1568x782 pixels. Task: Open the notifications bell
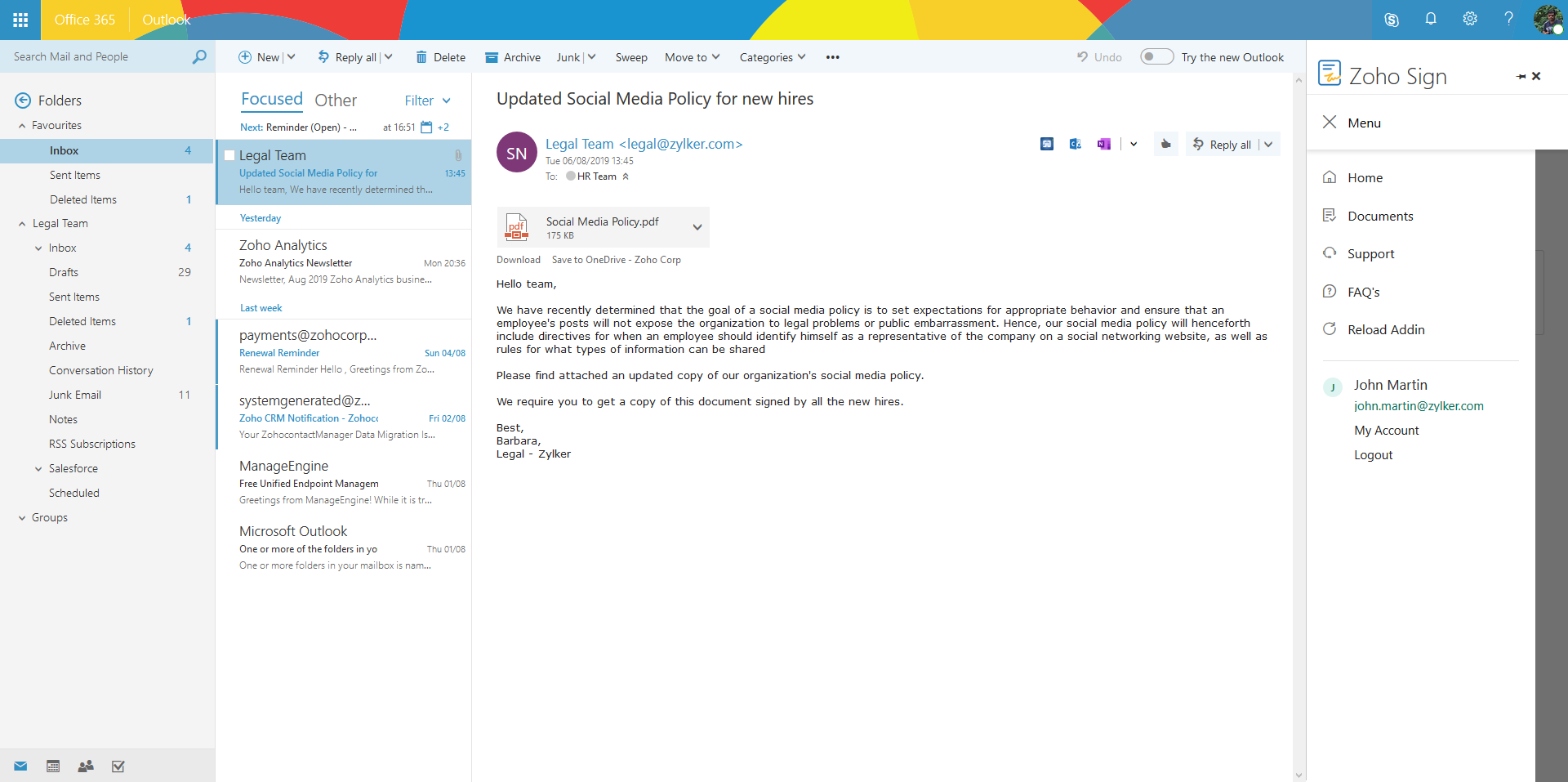(x=1431, y=19)
